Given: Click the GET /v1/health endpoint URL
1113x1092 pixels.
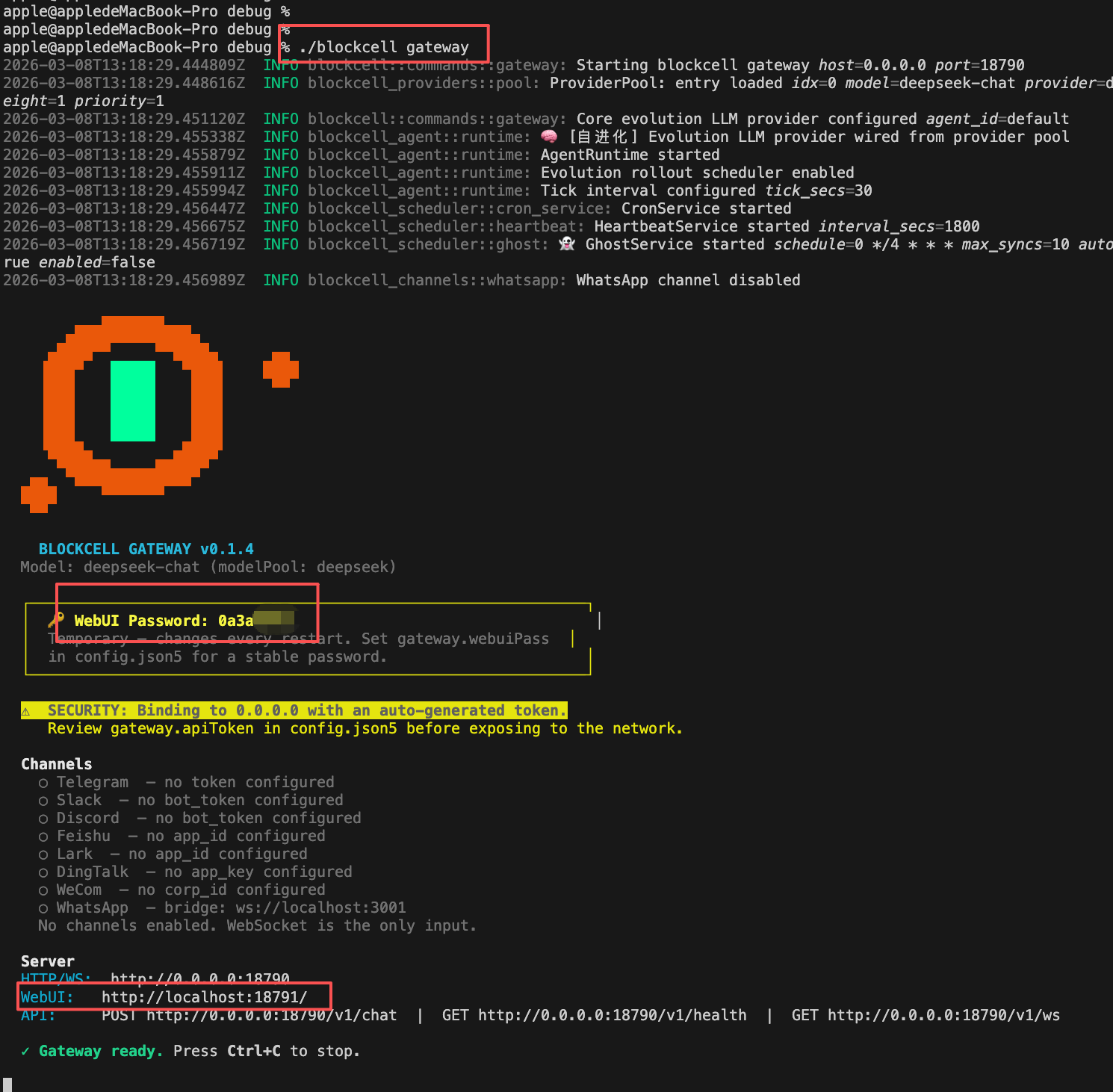Looking at the screenshot, I should 595,1015.
